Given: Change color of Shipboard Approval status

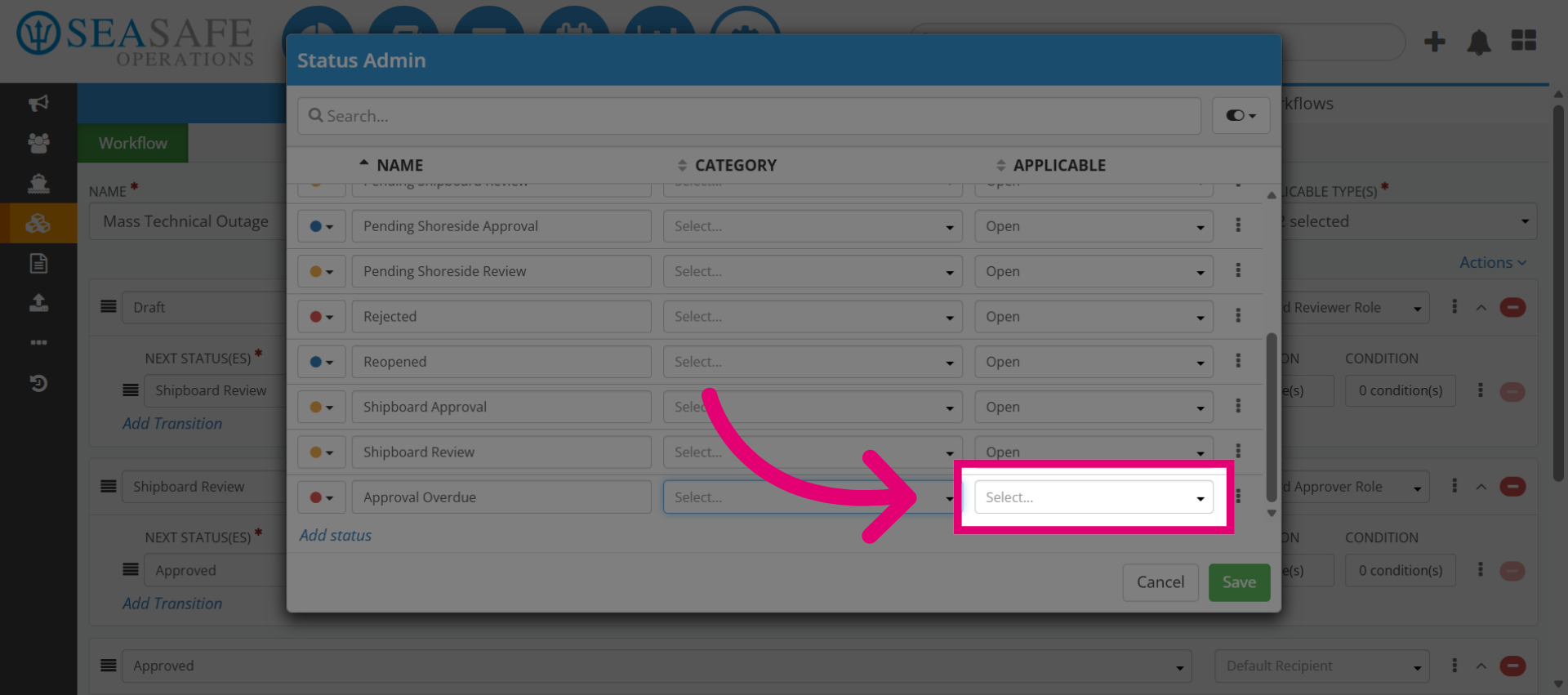Looking at the screenshot, I should 322,407.
